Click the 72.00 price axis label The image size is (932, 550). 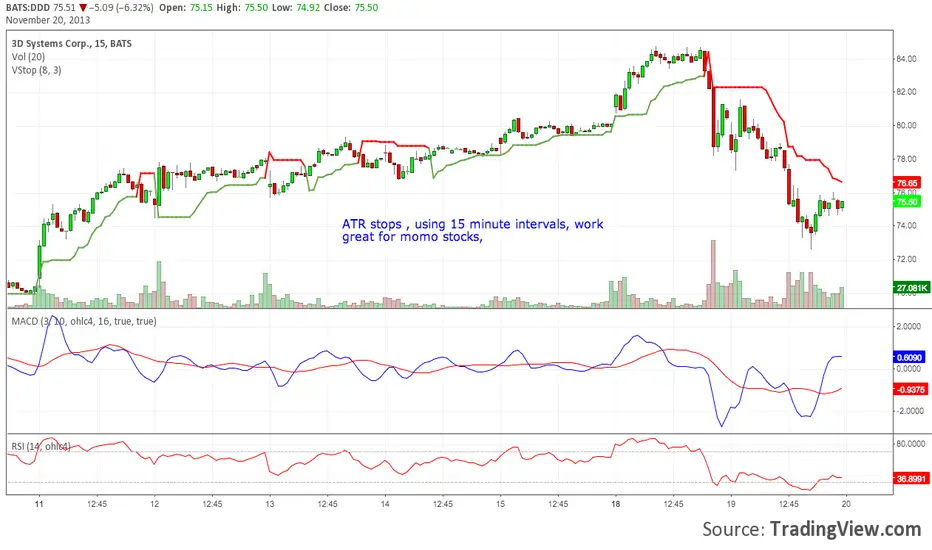point(906,259)
